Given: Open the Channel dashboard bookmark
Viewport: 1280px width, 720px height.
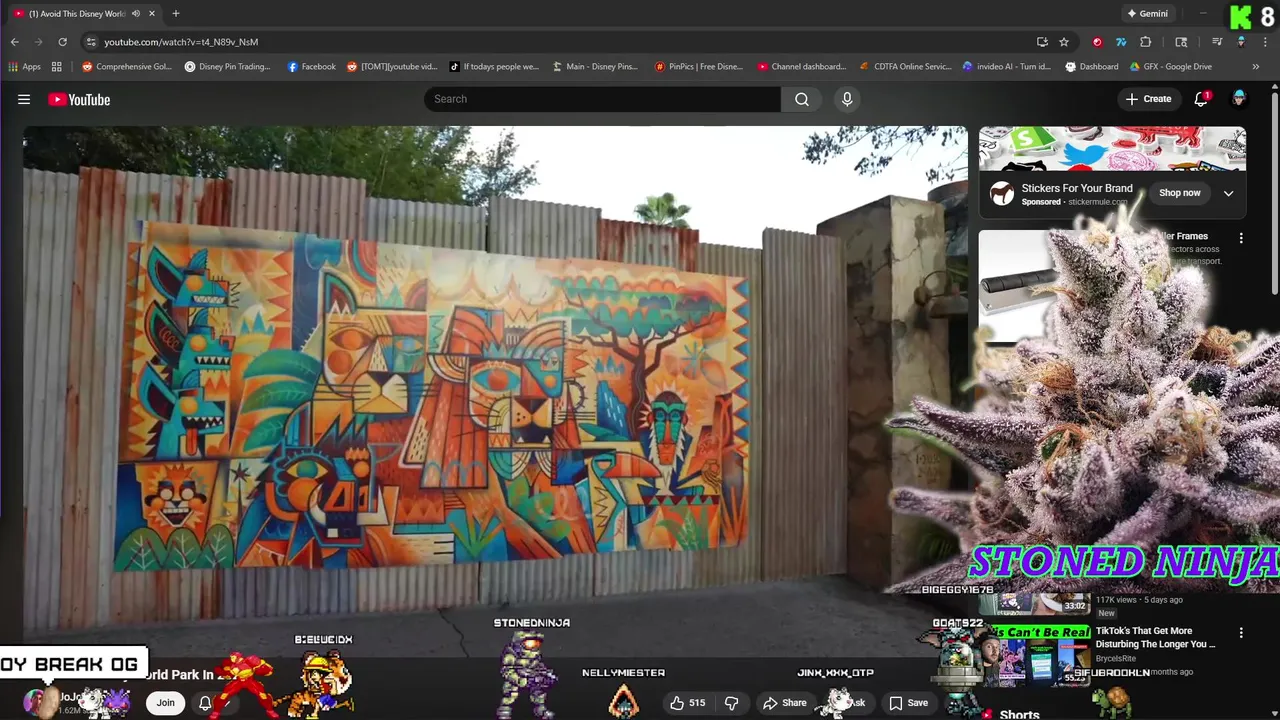Looking at the screenshot, I should [x=801, y=67].
